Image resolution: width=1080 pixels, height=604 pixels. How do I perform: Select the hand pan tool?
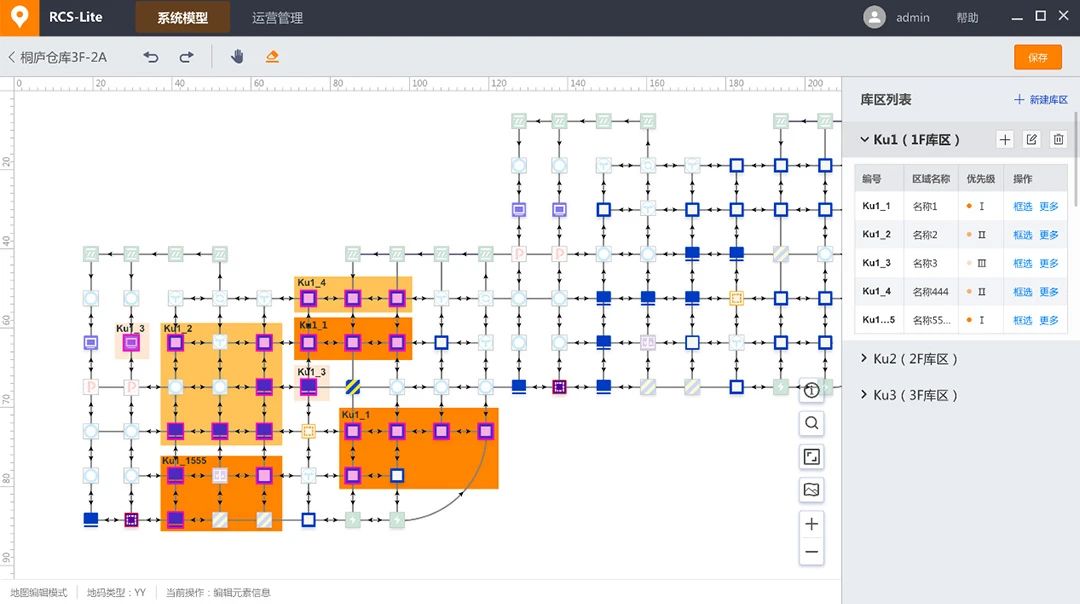tap(237, 57)
